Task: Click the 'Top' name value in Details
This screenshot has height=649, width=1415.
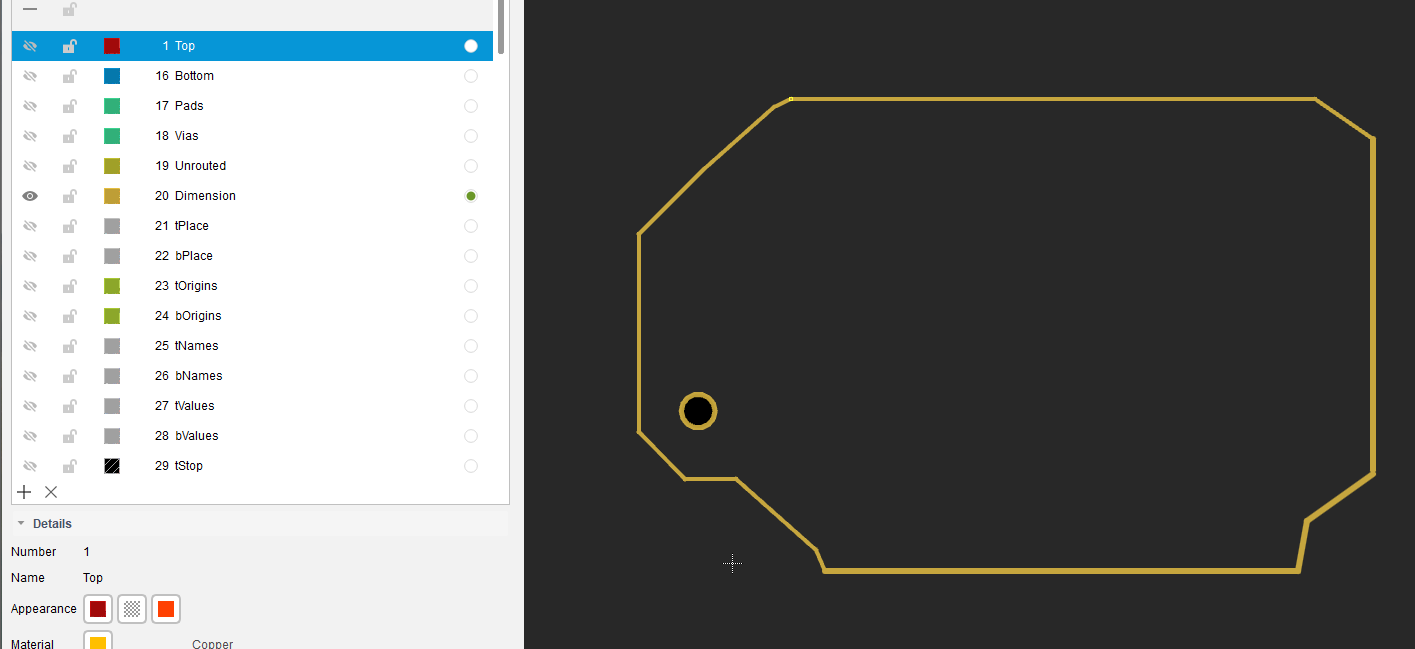Action: (x=93, y=578)
